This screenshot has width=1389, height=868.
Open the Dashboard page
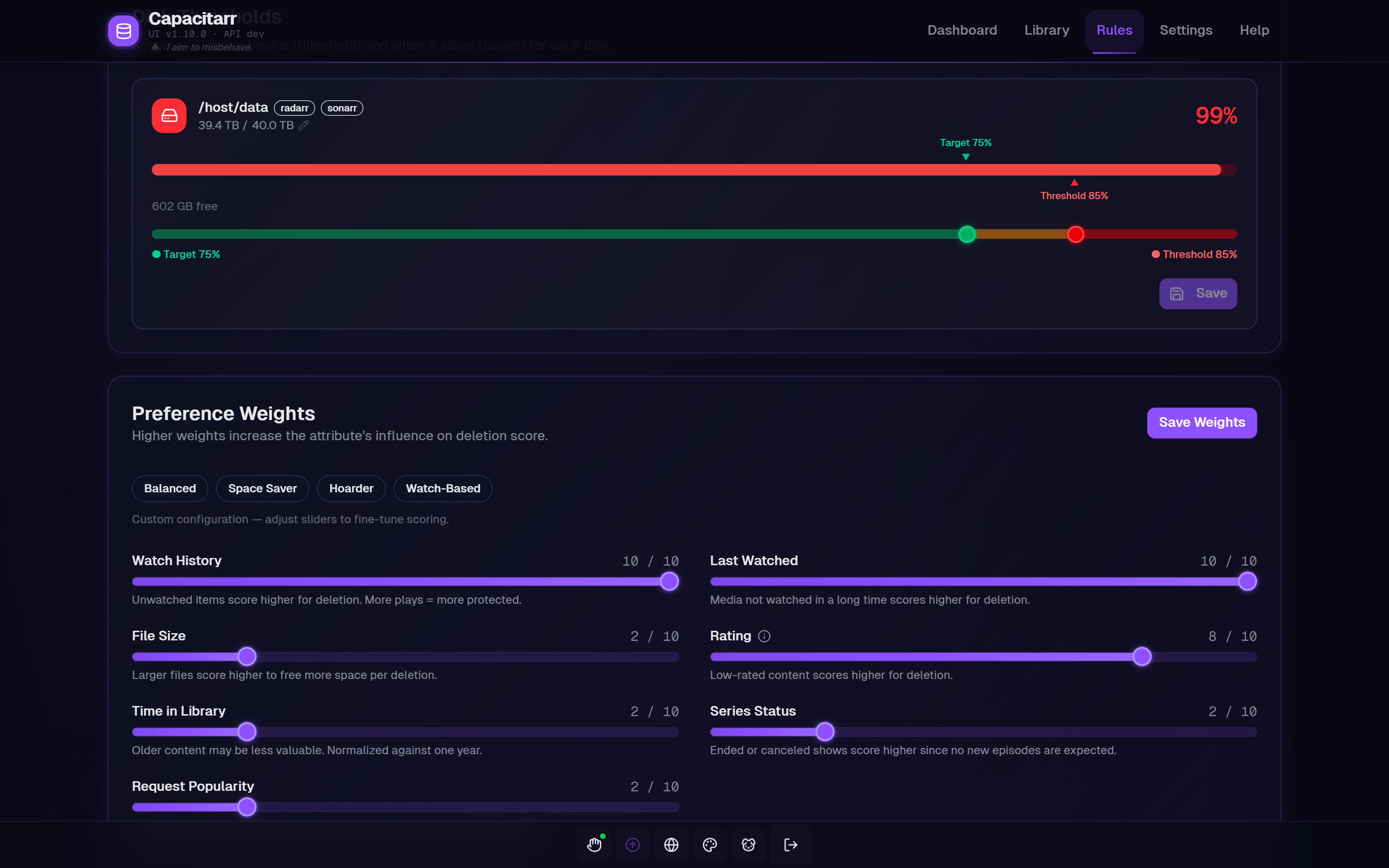[x=962, y=30]
